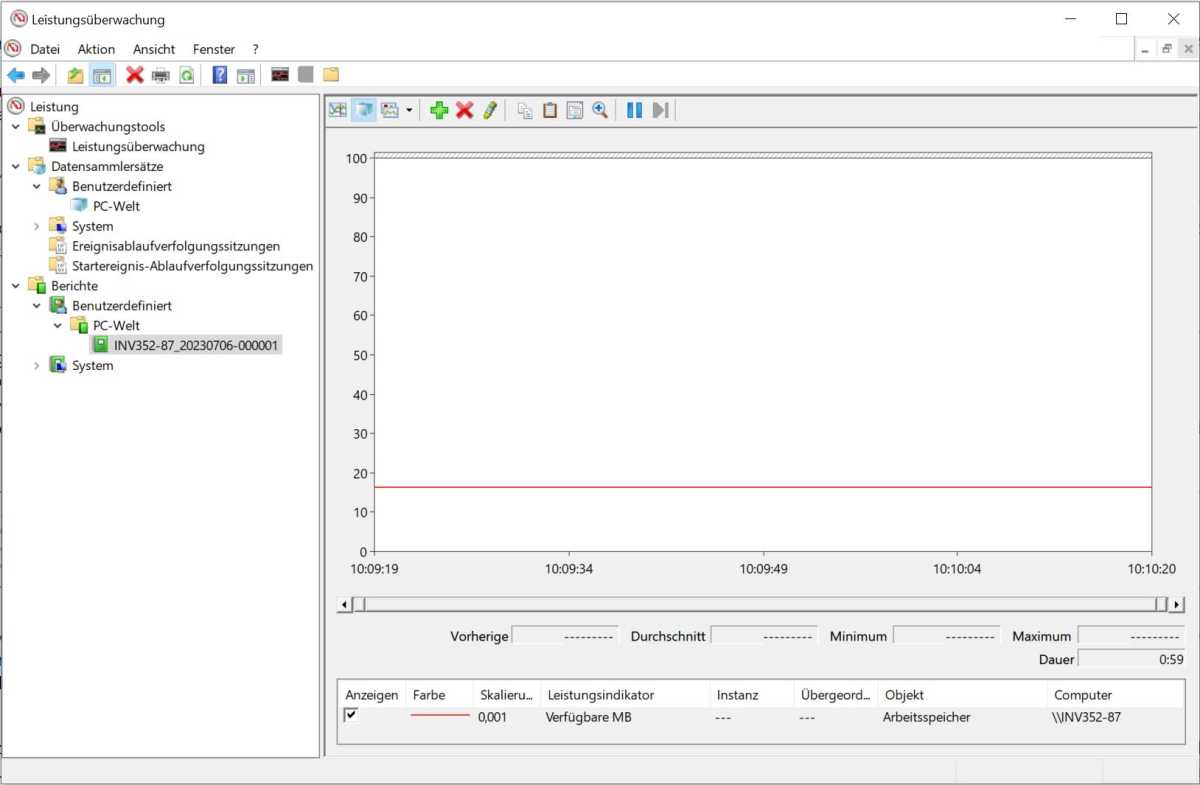
Task: Open the Ansicht menu
Action: (x=154, y=49)
